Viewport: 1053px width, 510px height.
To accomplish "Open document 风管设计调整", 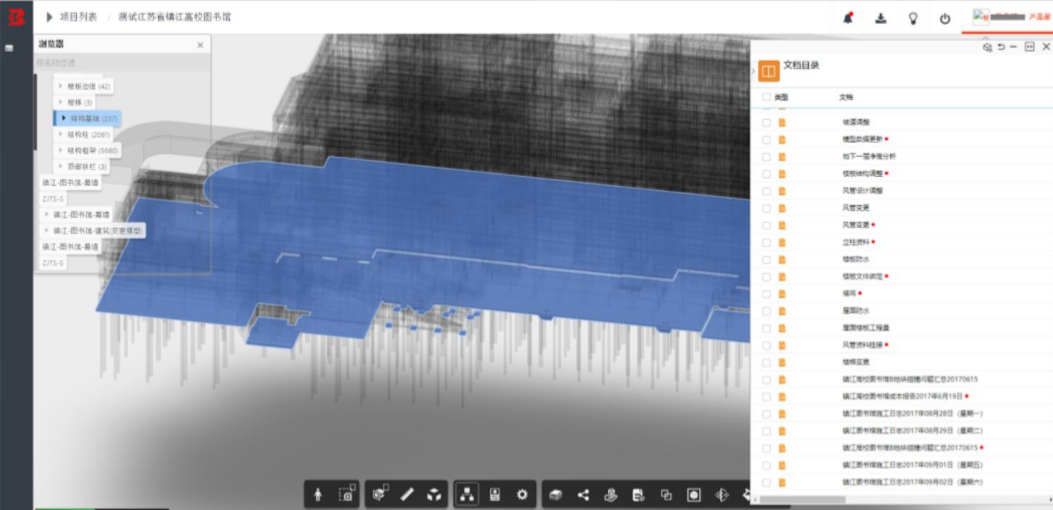I will pyautogui.click(x=862, y=191).
